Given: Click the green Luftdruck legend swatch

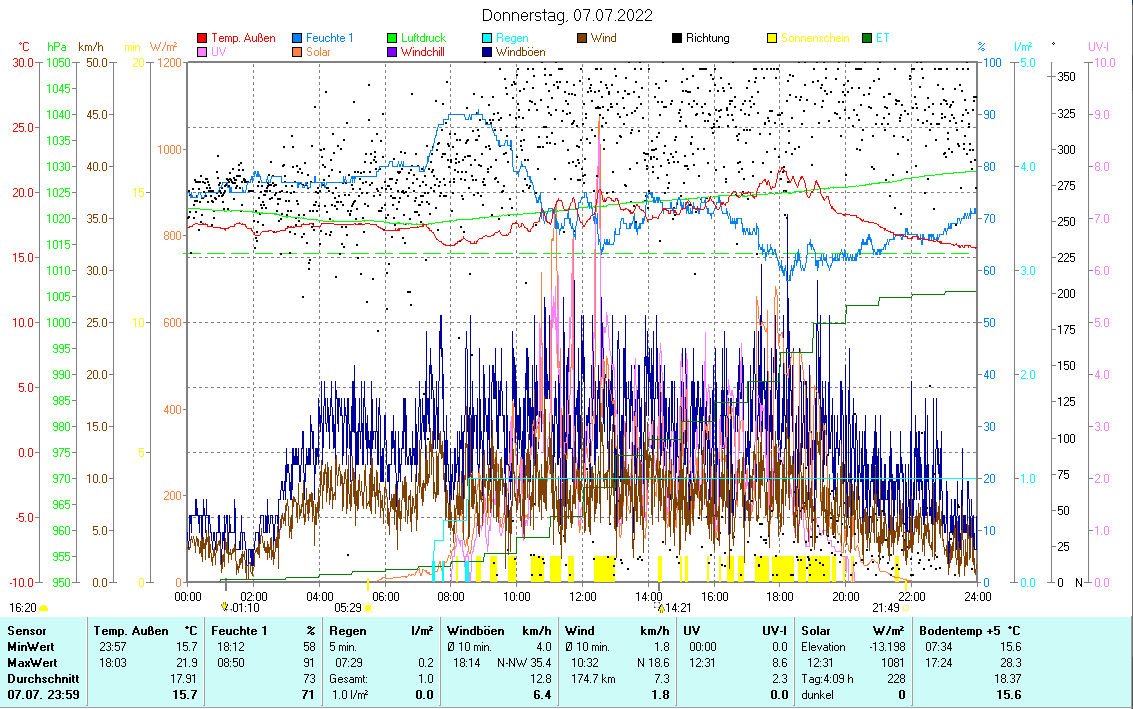Looking at the screenshot, I should pos(392,38).
